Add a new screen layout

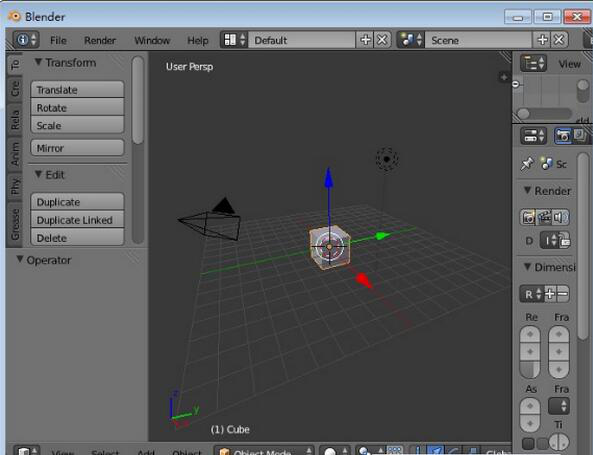[365, 40]
